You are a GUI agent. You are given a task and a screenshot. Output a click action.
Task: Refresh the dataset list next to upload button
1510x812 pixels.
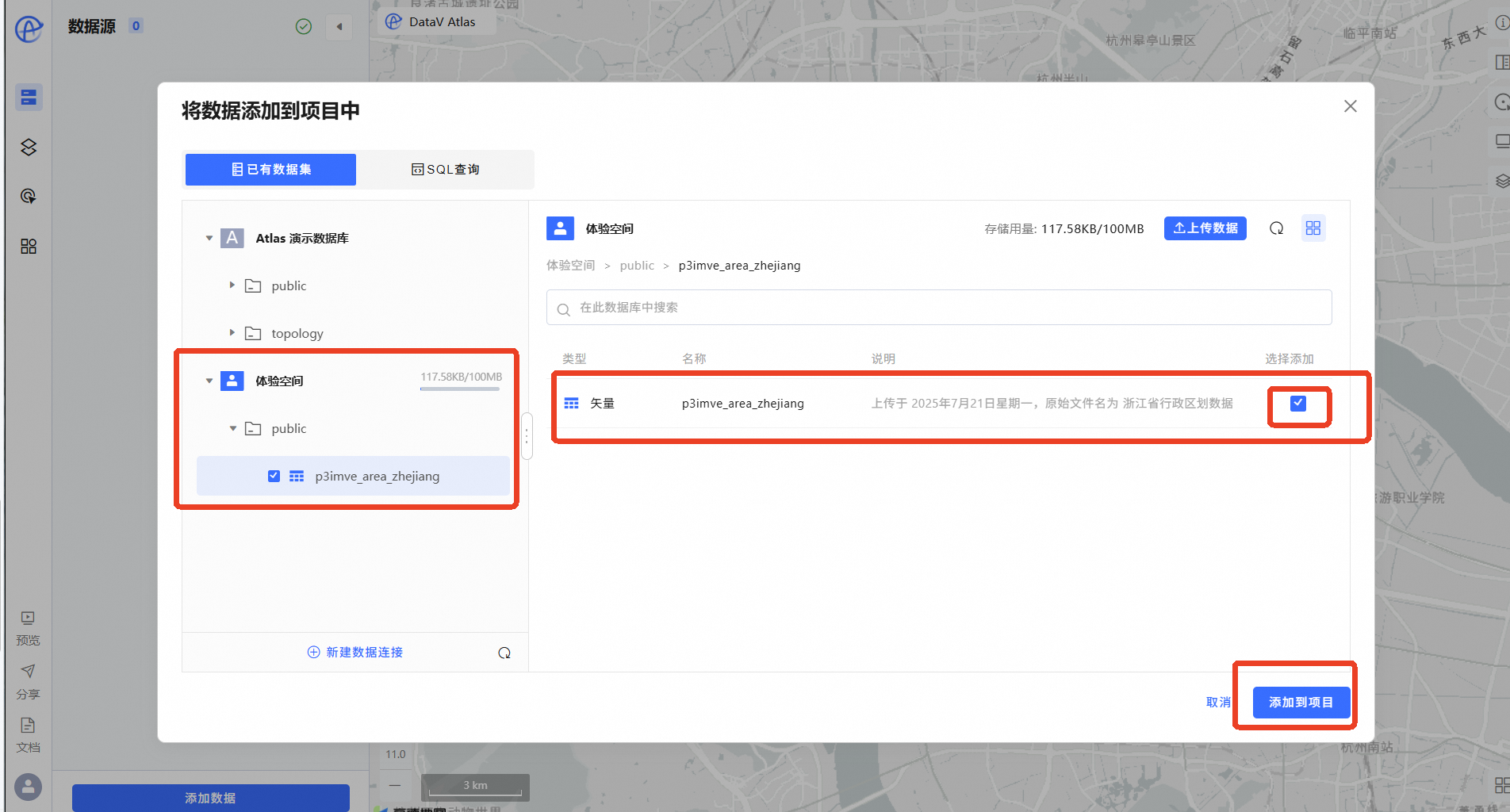pyautogui.click(x=1276, y=228)
